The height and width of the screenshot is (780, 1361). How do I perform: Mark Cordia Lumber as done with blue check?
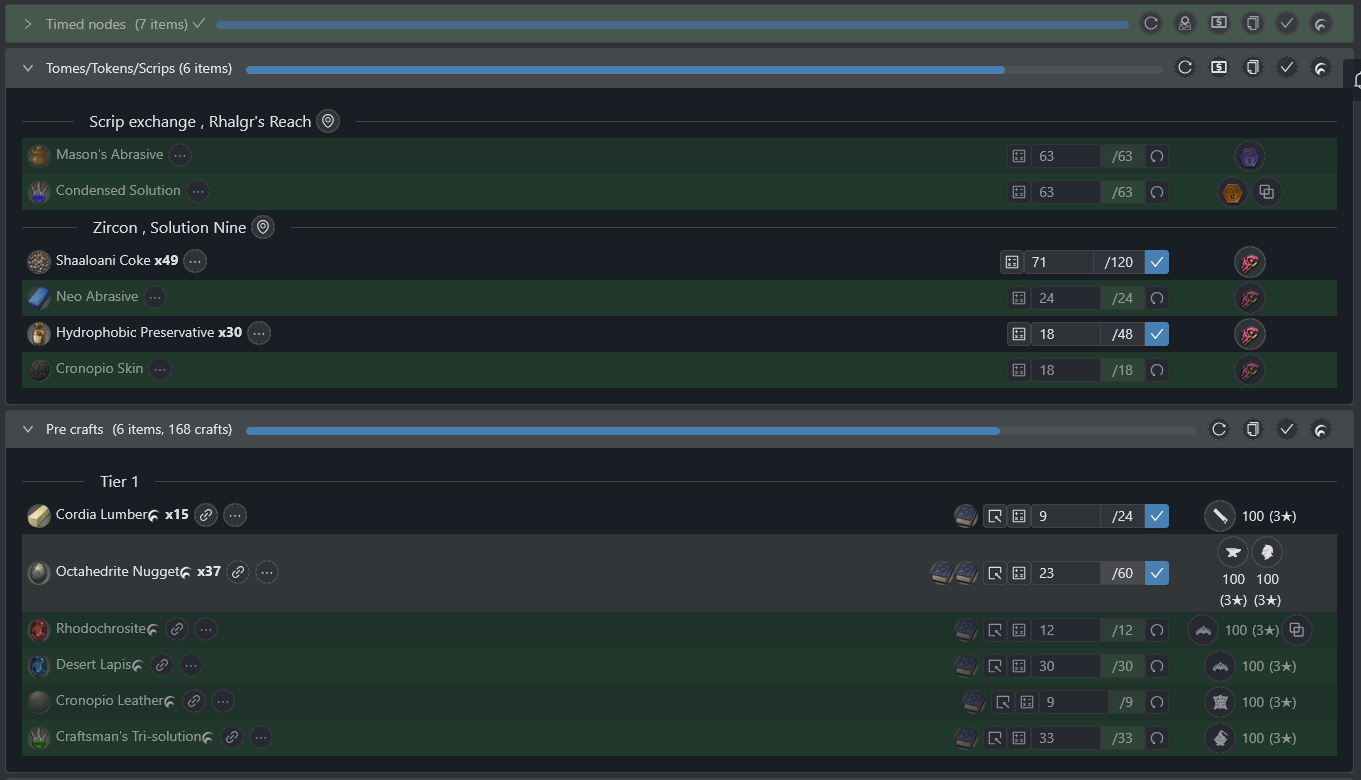1157,516
